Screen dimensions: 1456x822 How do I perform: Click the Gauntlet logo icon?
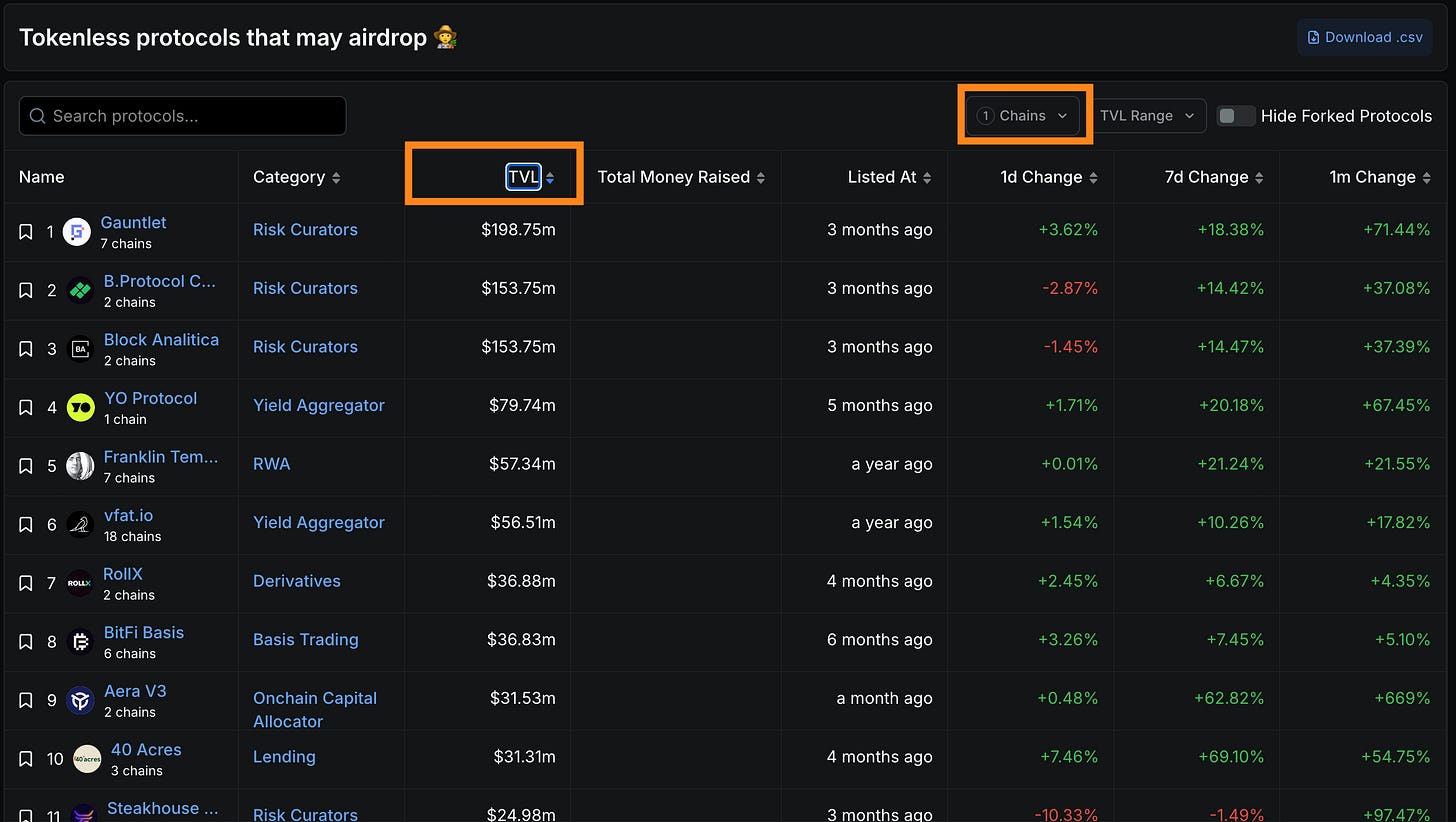pos(77,232)
